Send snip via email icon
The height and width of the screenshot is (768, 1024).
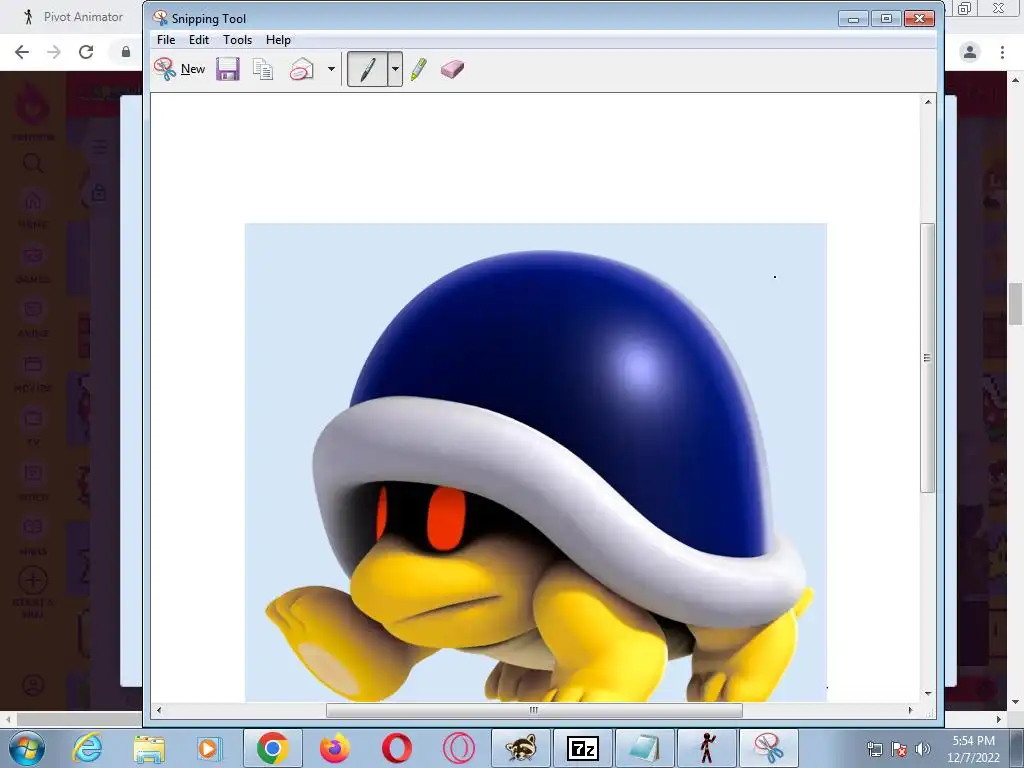click(302, 69)
